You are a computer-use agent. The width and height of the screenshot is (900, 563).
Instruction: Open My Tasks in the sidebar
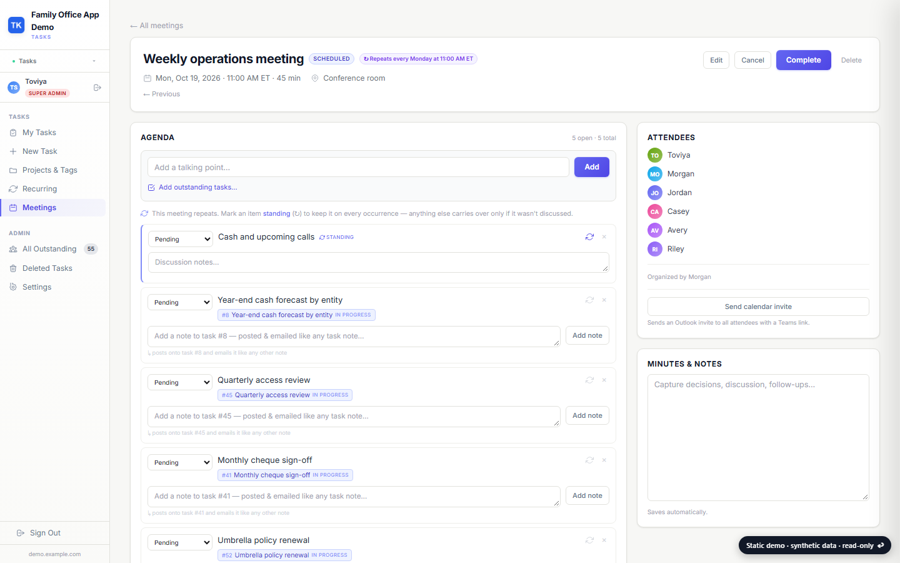[x=39, y=133]
